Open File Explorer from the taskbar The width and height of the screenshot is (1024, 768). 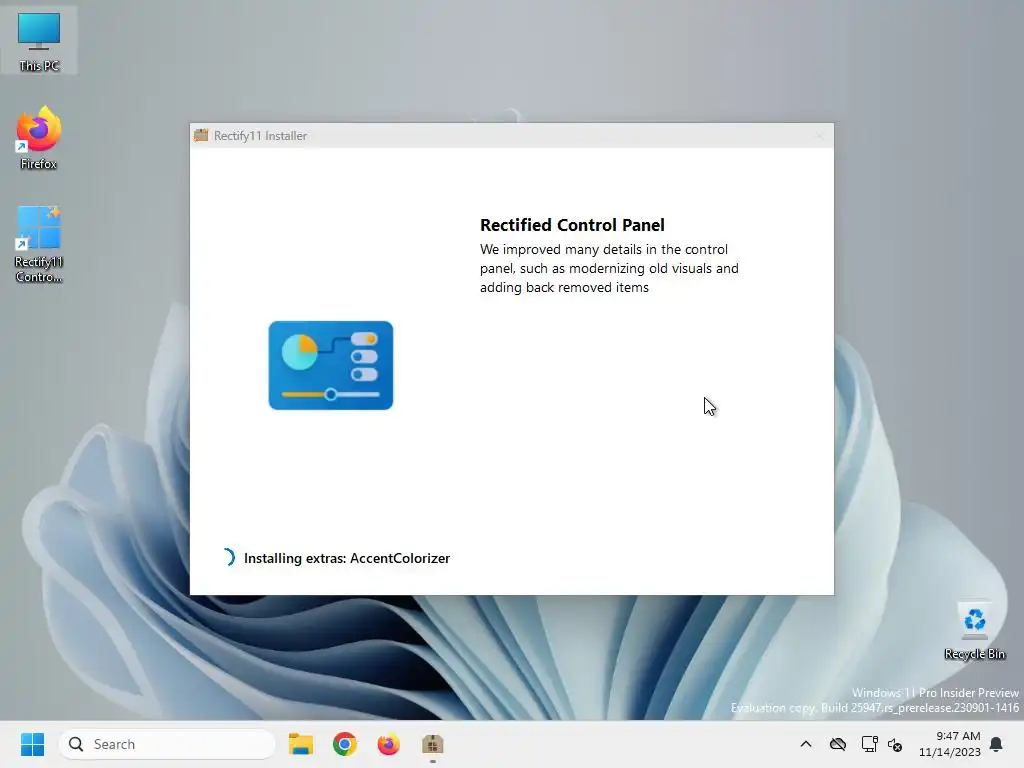tap(301, 744)
